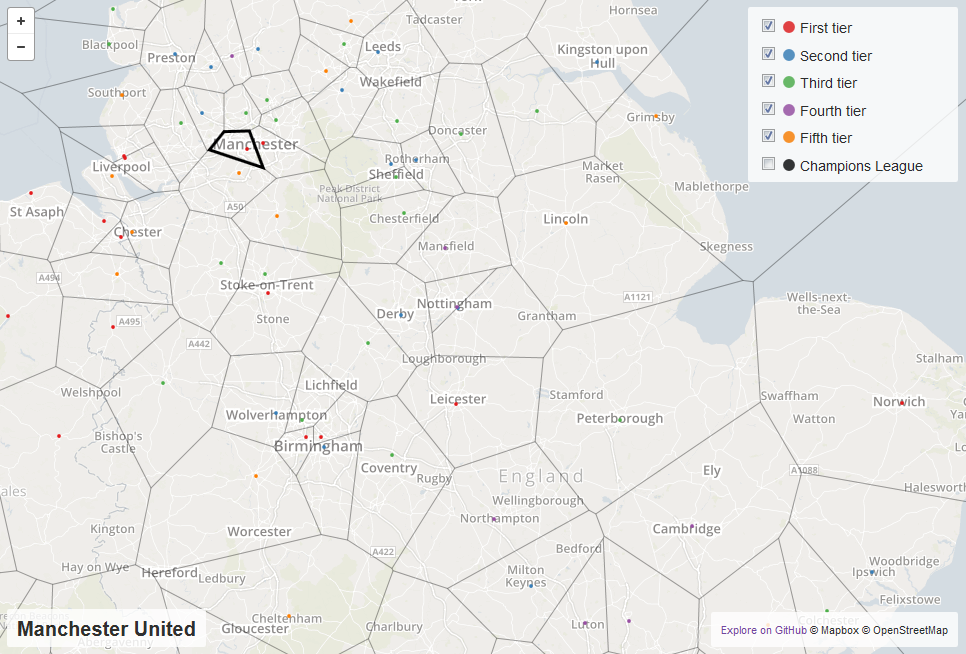Click the red club dot at Leicester
966x654 pixels.
pyautogui.click(x=456, y=404)
